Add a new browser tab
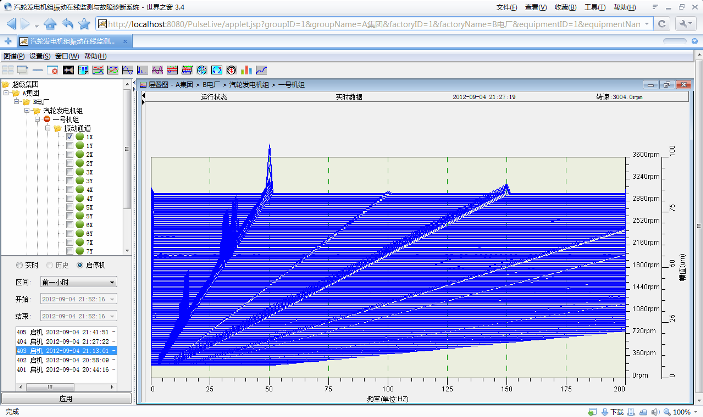Viewport: 703px width, 417px height. (x=8, y=41)
